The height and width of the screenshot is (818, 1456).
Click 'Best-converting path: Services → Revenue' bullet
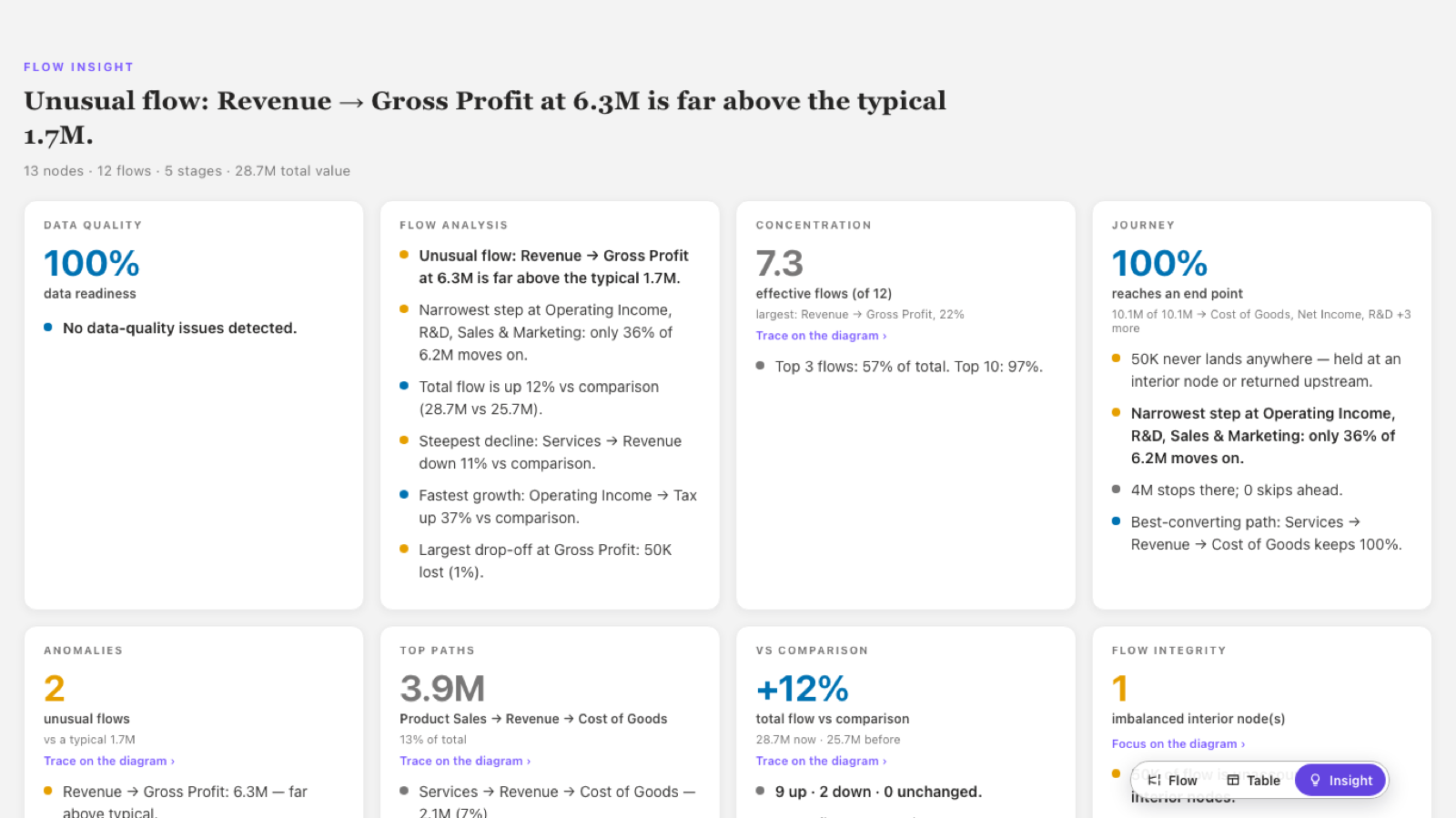pos(1267,533)
